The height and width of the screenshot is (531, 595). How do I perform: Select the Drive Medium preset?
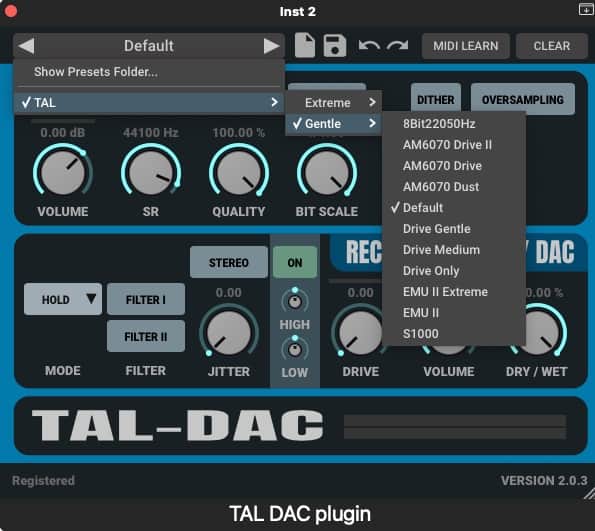coord(454,250)
